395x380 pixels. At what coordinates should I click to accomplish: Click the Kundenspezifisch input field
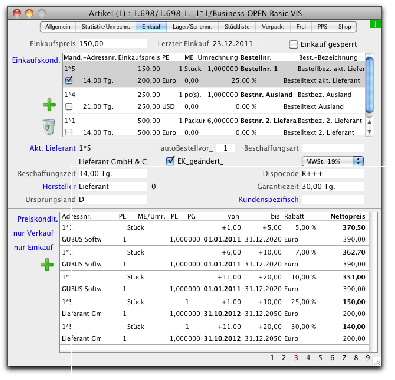pos(333,199)
